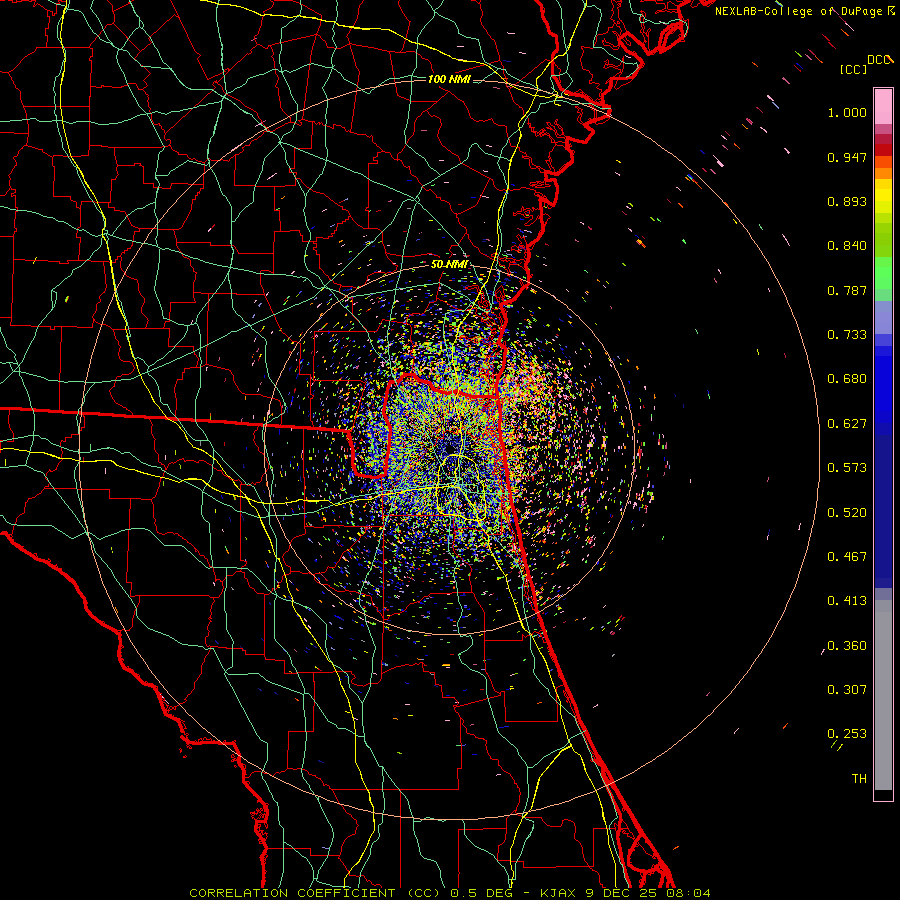The image size is (900, 900).
Task: Click the 0.307 legend value
Action: (847, 690)
